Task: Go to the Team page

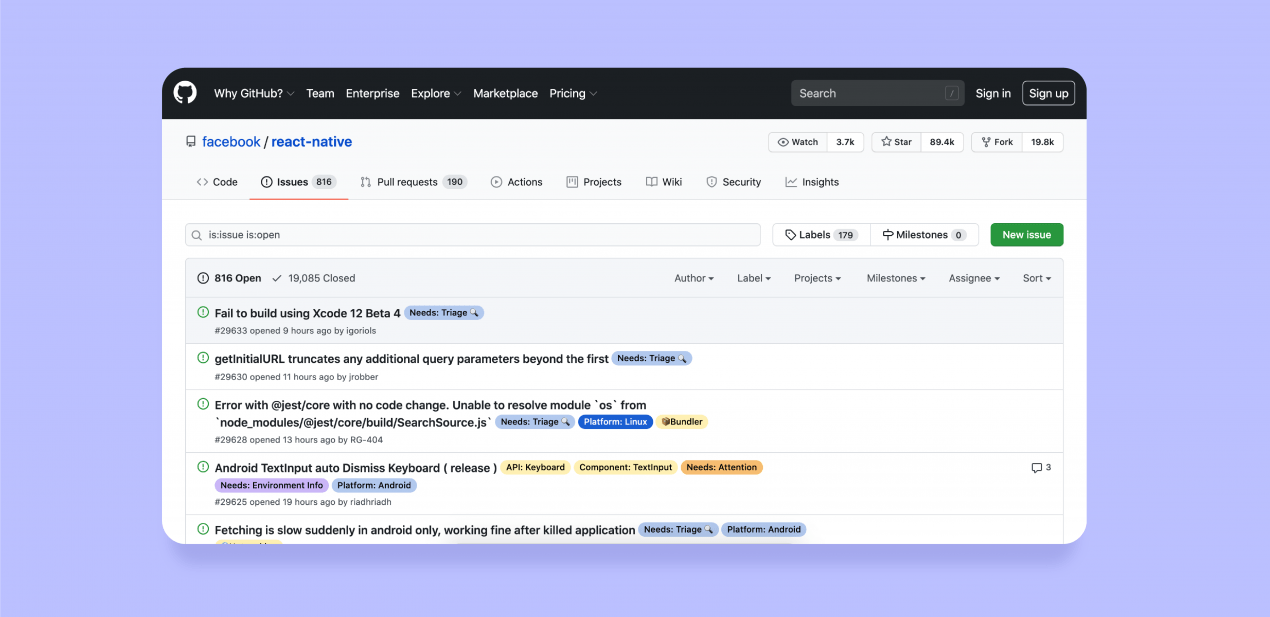Action: [x=320, y=93]
